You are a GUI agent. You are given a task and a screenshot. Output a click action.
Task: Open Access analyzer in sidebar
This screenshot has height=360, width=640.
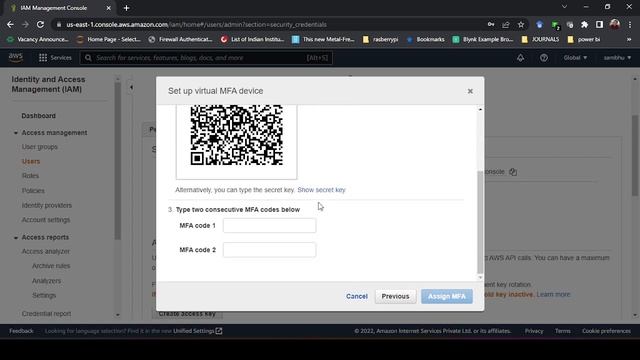click(46, 251)
